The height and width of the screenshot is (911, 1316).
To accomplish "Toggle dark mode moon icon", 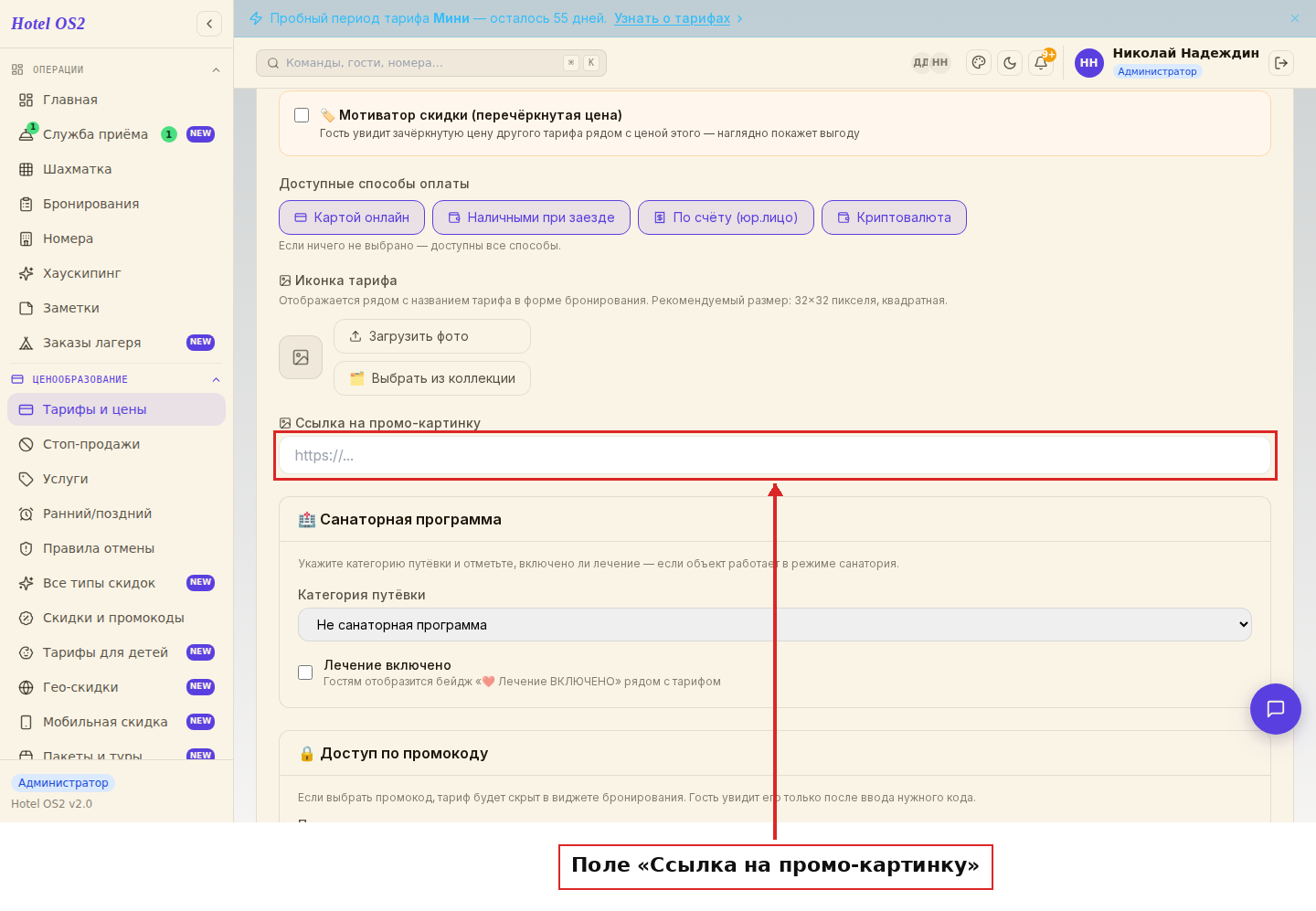I will pos(1010,63).
